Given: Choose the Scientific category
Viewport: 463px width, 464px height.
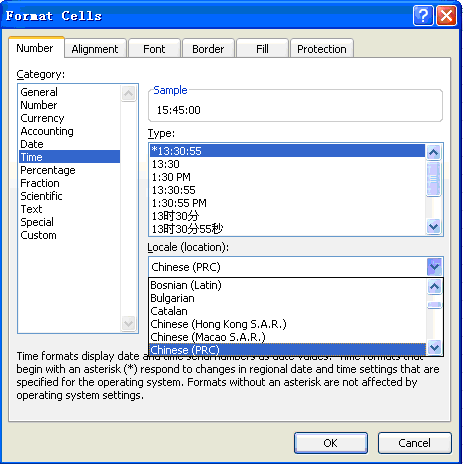Looking at the screenshot, I should tap(69, 196).
